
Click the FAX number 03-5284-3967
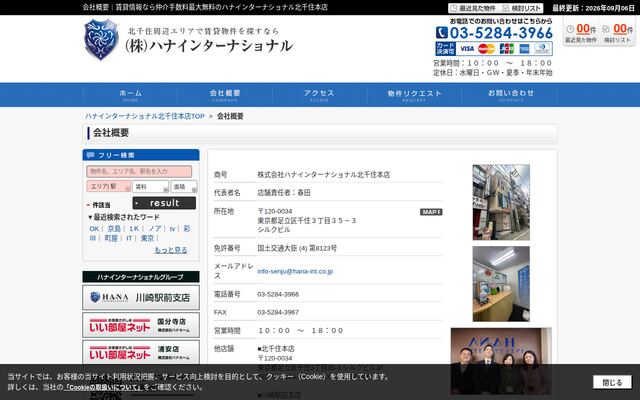(278, 312)
